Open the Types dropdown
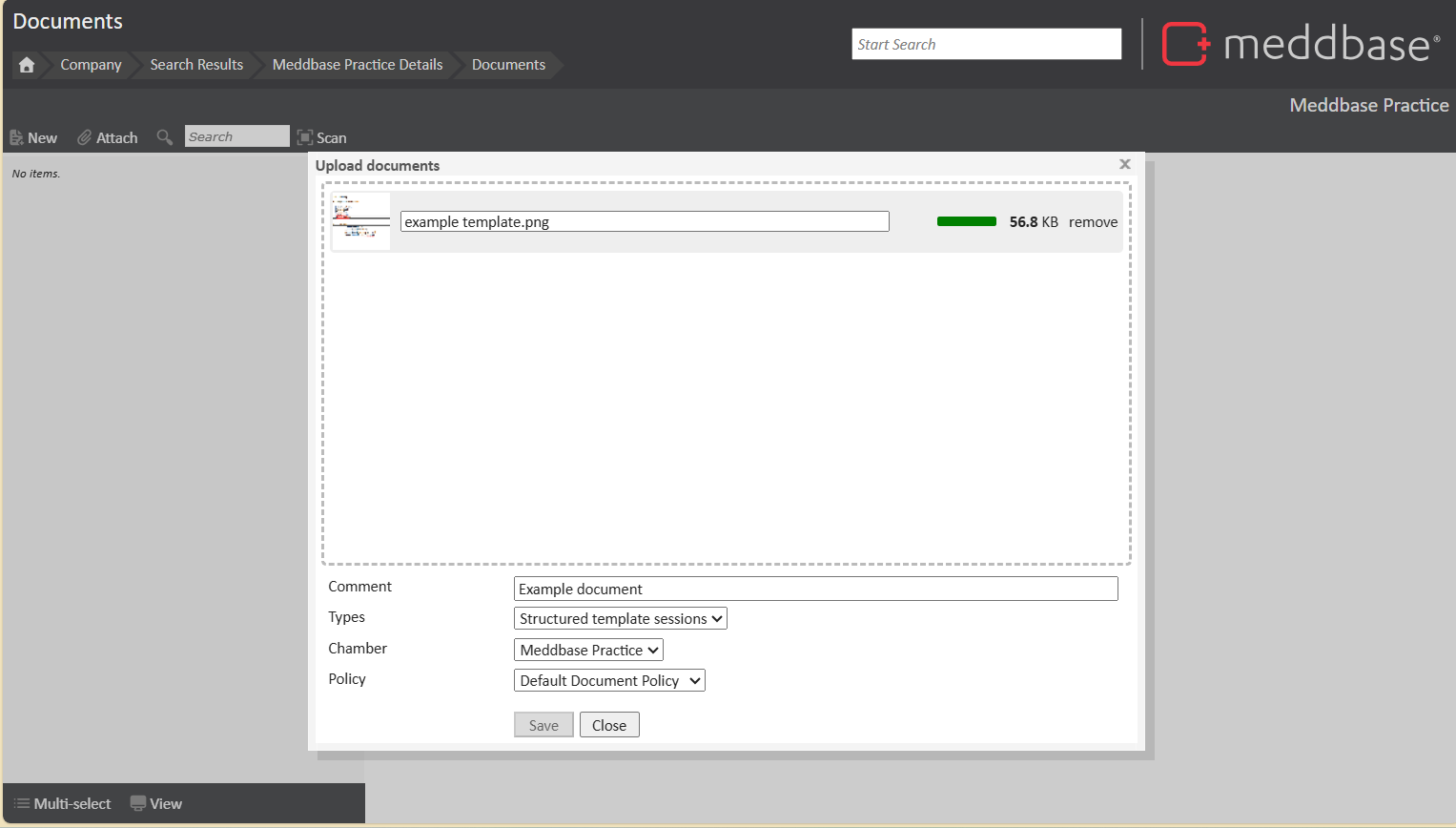1456x828 pixels. pos(621,619)
